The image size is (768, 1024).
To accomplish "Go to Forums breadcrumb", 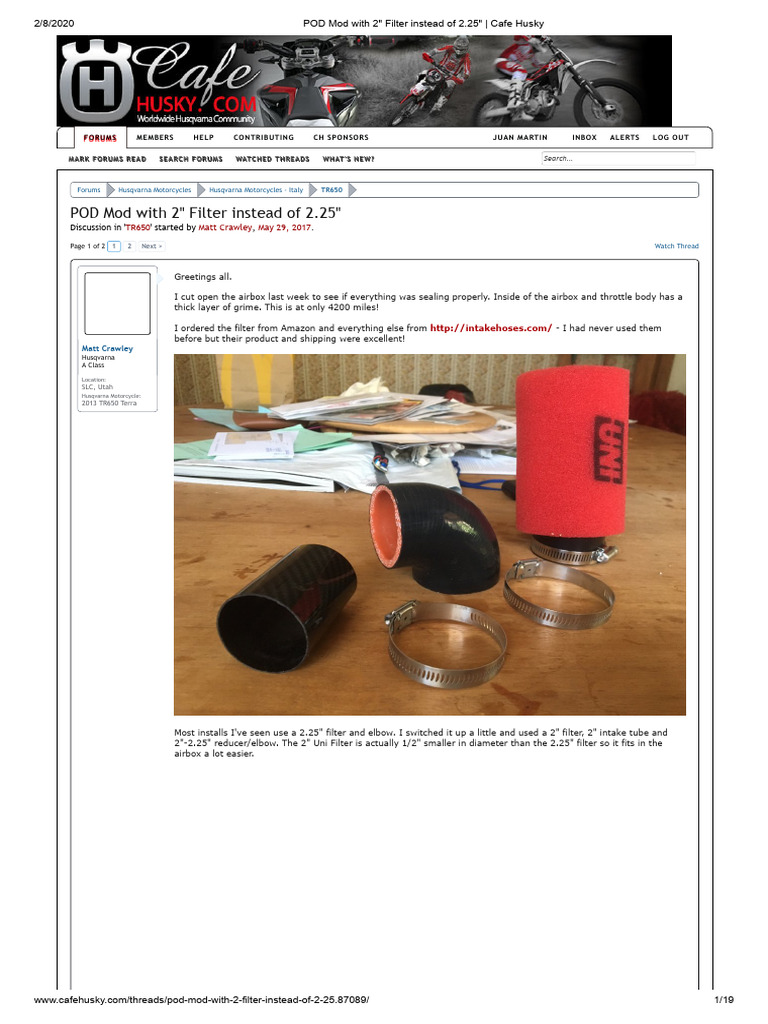I will click(89, 190).
